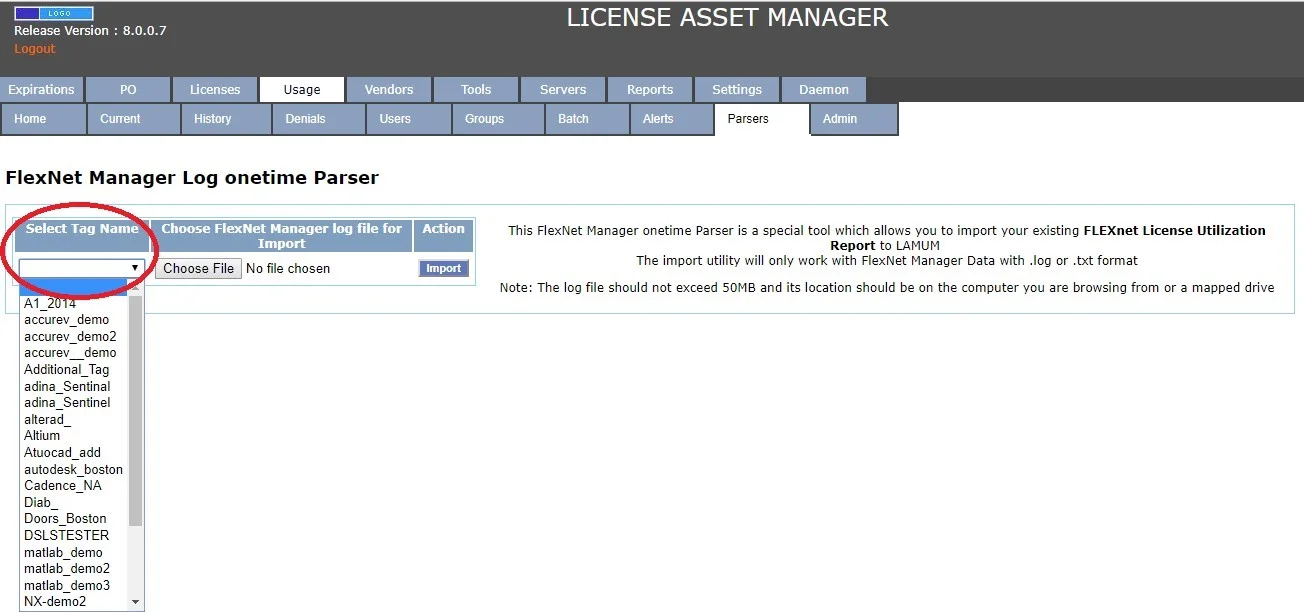Open the Users sub-tab
The width and height of the screenshot is (1304, 612).
(x=408, y=119)
